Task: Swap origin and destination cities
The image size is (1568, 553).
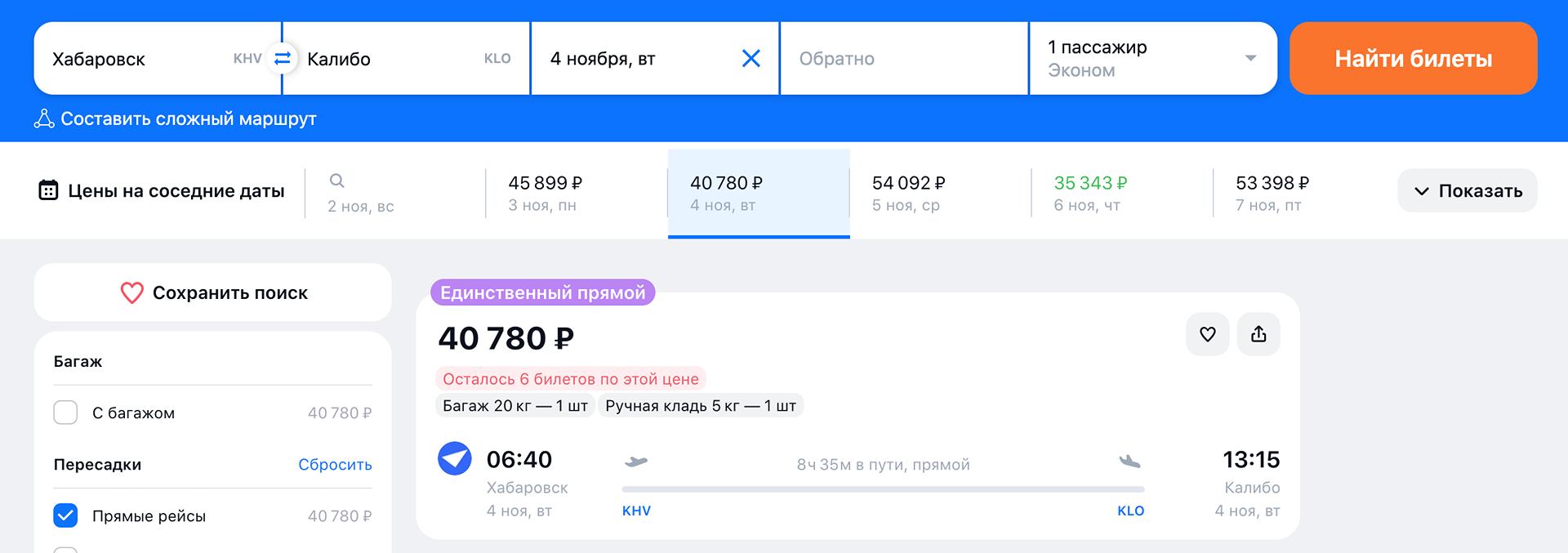Action: click(x=282, y=59)
